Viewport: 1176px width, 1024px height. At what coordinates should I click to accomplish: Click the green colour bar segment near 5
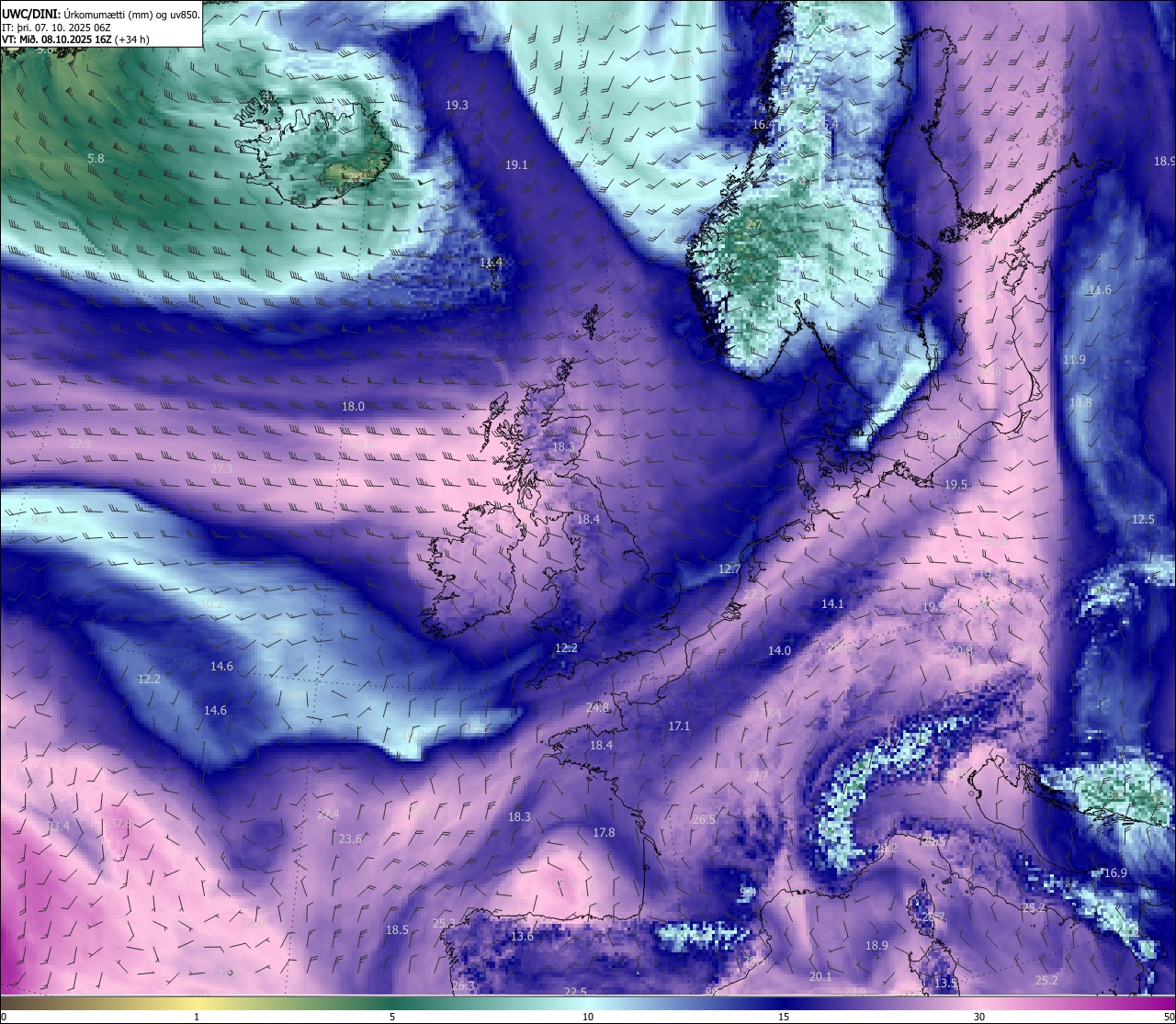(x=391, y=1003)
